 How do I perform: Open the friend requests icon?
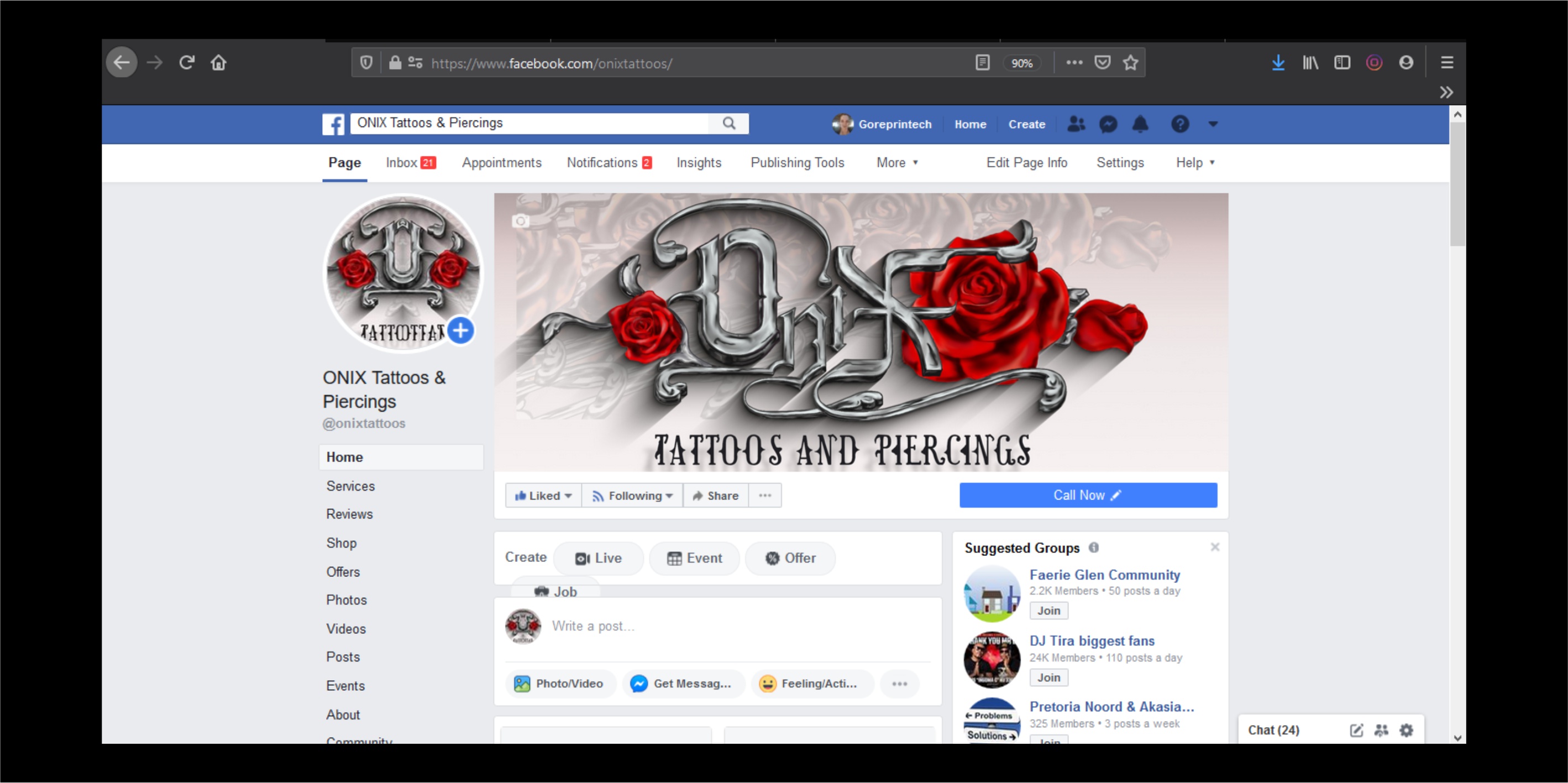pyautogui.click(x=1076, y=124)
